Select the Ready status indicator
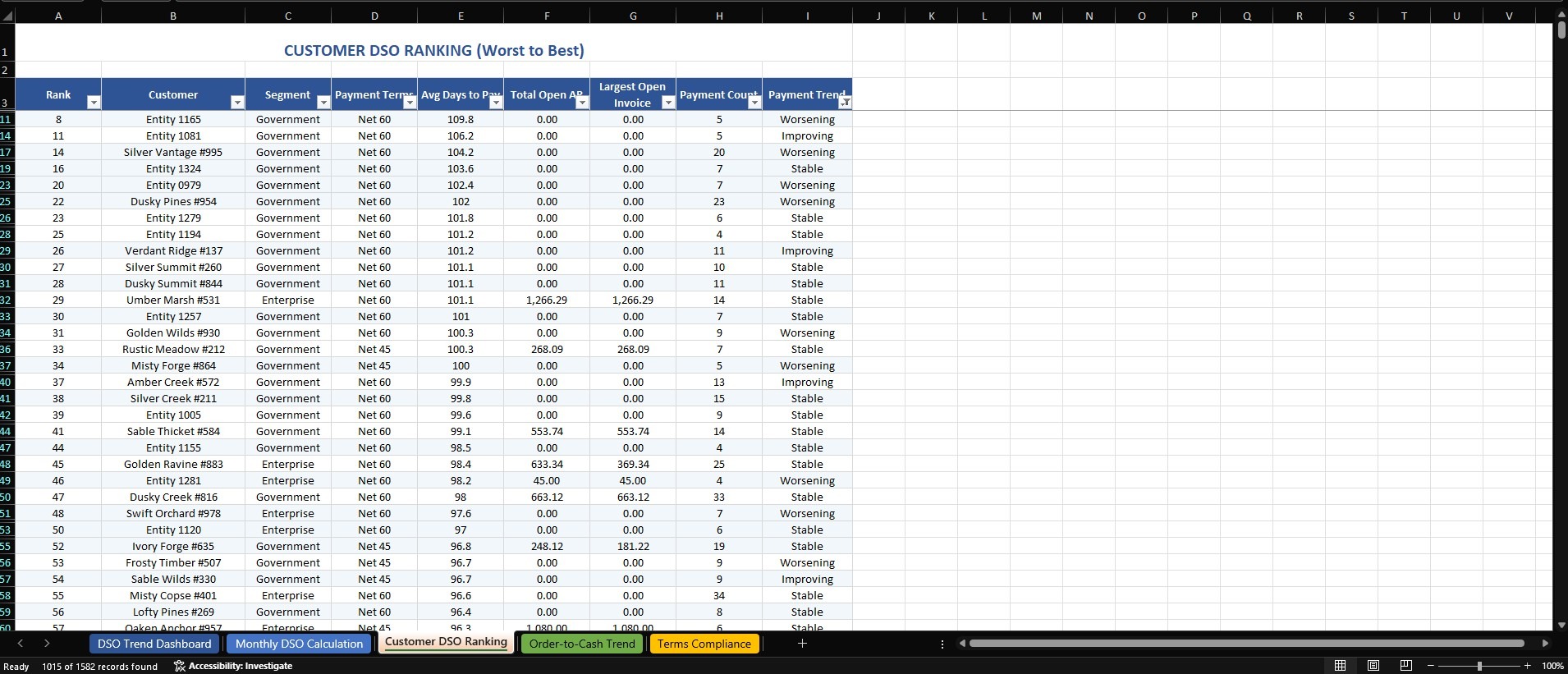The width and height of the screenshot is (1568, 674). click(x=16, y=666)
